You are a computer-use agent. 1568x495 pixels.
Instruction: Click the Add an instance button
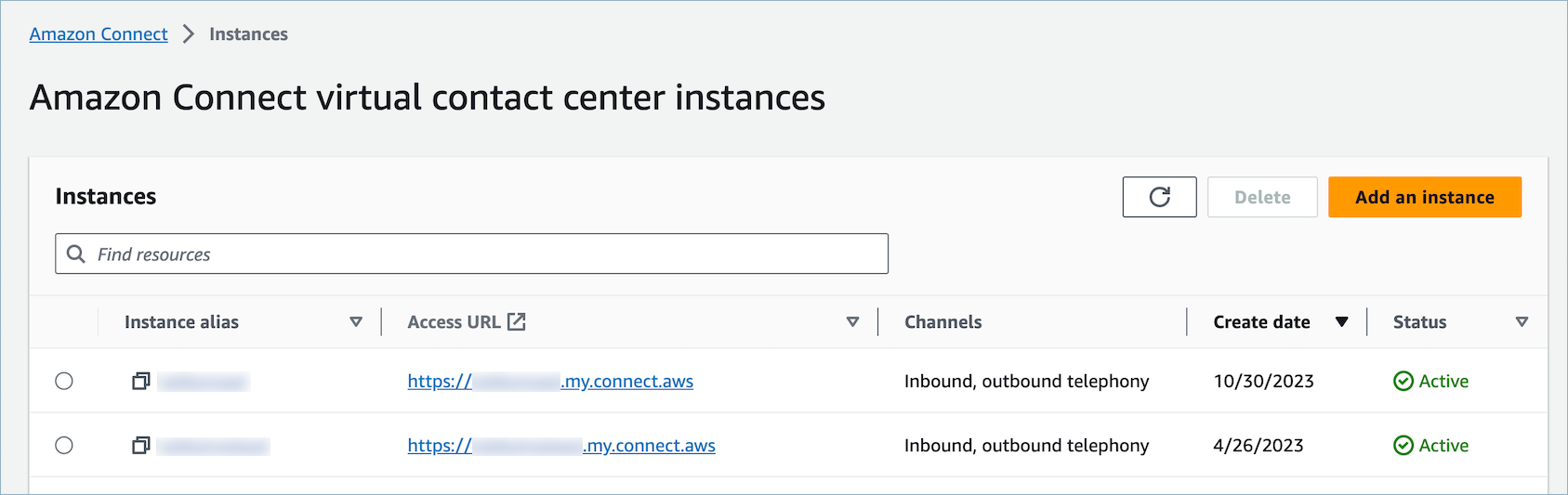(x=1424, y=197)
